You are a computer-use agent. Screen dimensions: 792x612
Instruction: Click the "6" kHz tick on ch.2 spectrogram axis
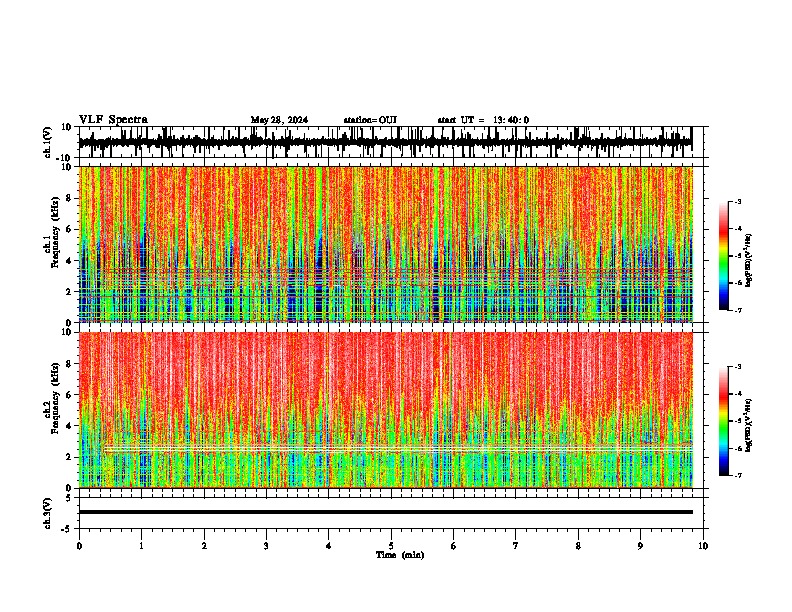(x=70, y=395)
